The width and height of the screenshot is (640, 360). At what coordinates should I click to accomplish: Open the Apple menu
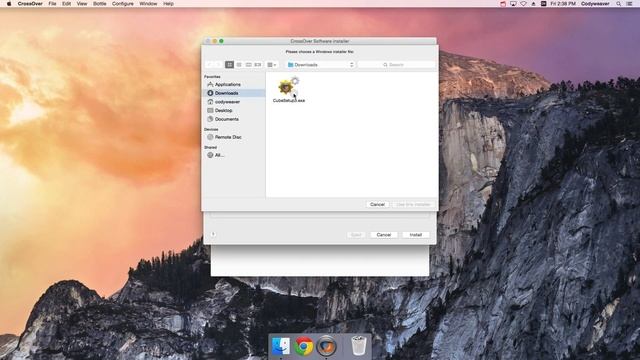pyautogui.click(x=9, y=4)
